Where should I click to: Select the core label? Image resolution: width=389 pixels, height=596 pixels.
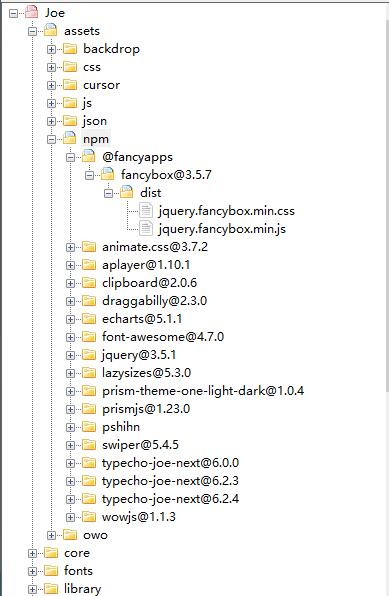(x=77, y=553)
